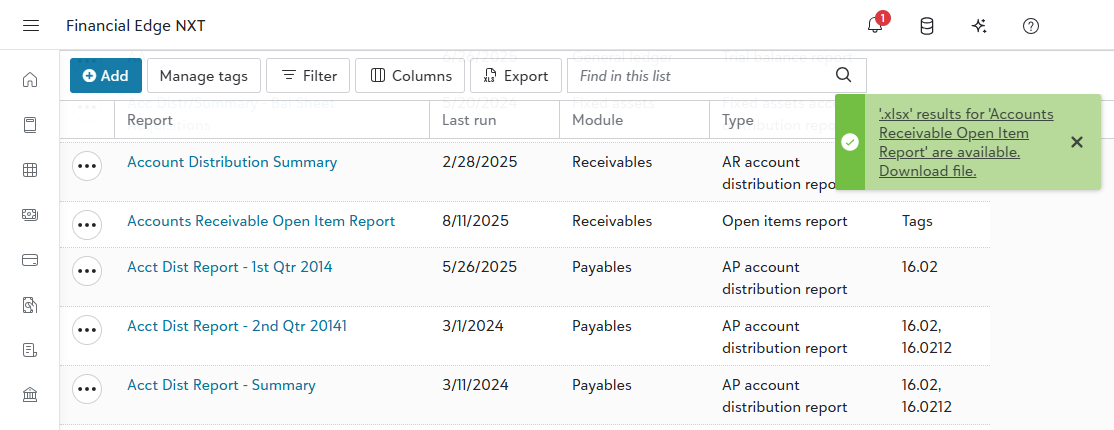Click Manage tags button
Image resolution: width=1114 pixels, height=430 pixels.
tap(204, 76)
